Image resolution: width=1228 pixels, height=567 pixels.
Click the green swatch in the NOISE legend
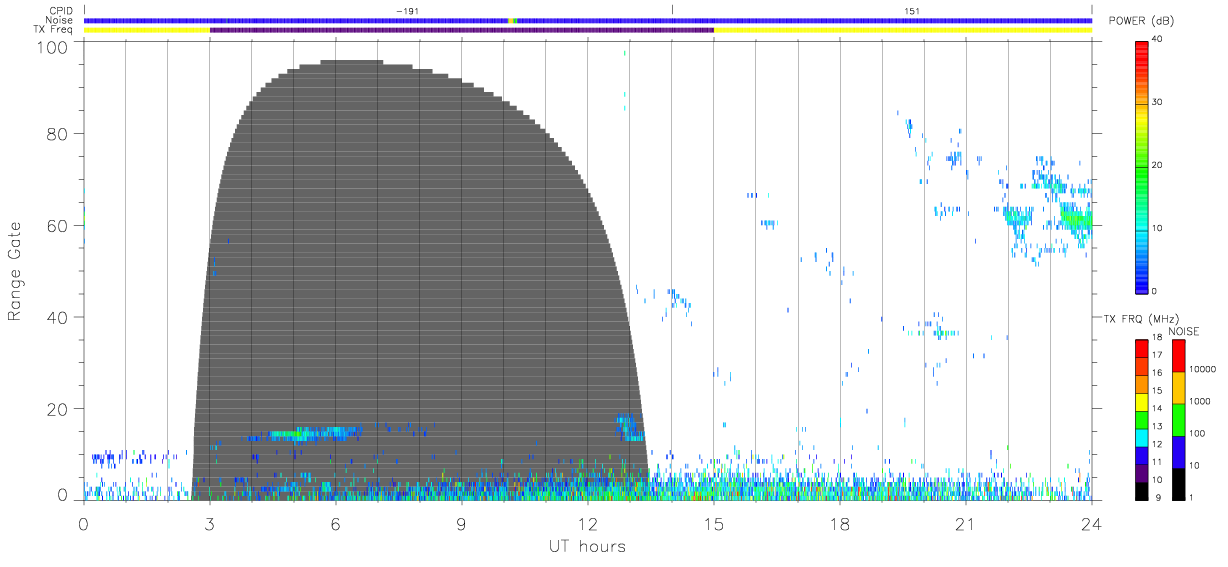1179,420
